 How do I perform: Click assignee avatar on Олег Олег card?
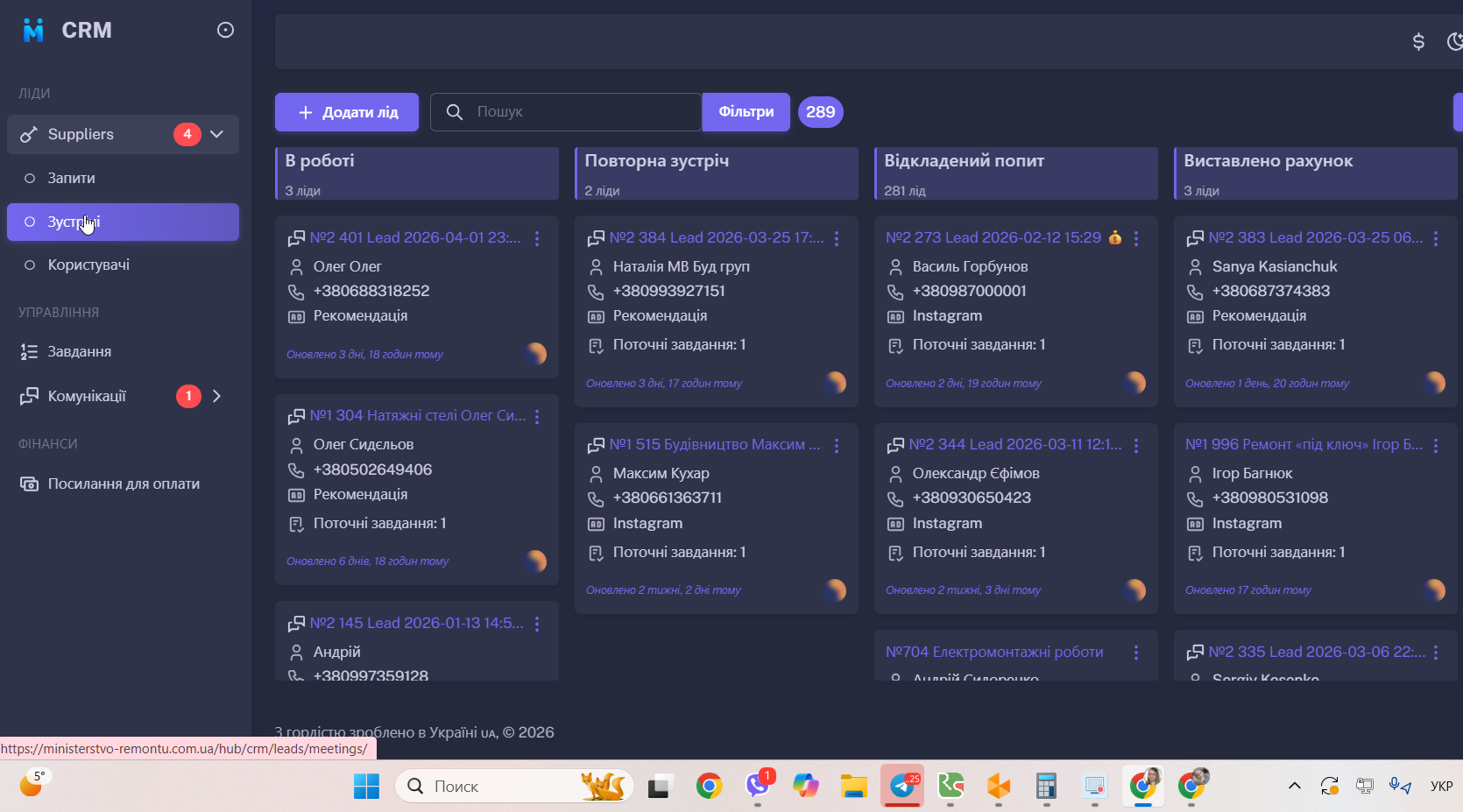pos(535,354)
